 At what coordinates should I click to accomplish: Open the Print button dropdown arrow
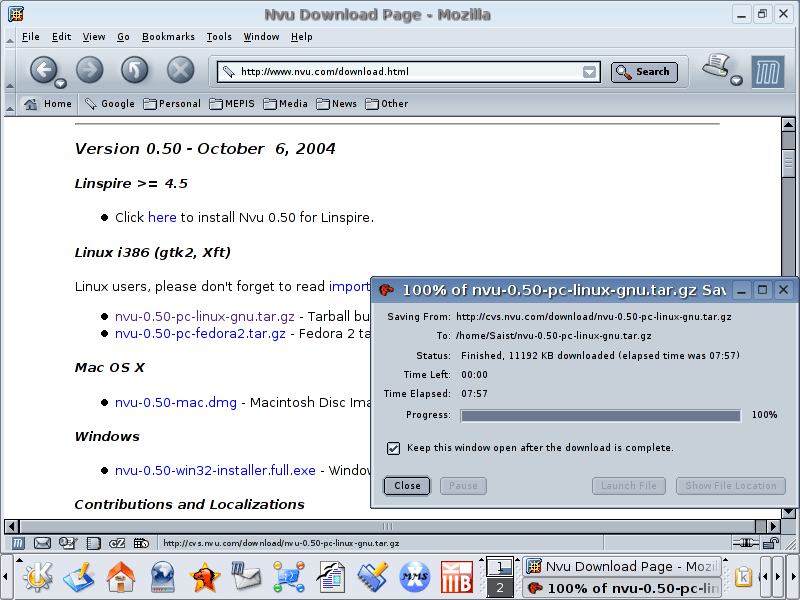click(736, 80)
